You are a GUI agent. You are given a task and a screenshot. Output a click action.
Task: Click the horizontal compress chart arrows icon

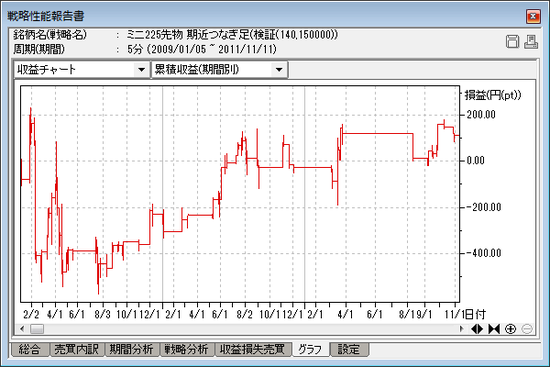coord(494,329)
